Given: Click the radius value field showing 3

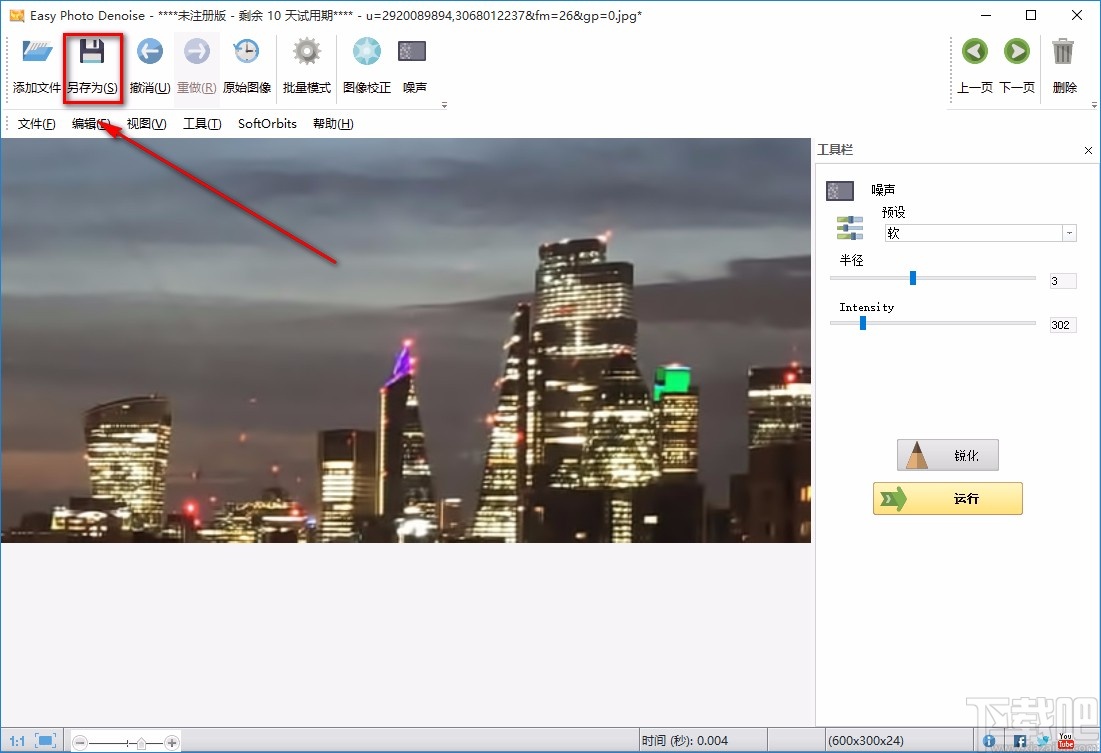Looking at the screenshot, I should tap(1062, 281).
